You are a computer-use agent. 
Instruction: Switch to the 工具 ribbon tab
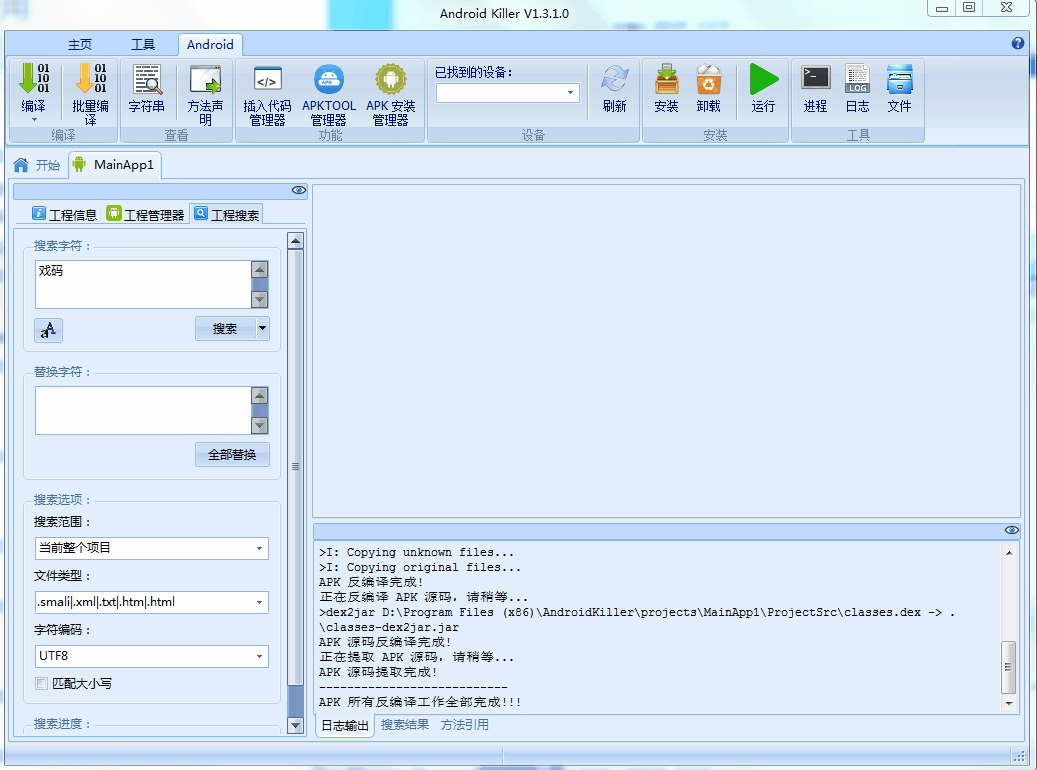click(143, 44)
